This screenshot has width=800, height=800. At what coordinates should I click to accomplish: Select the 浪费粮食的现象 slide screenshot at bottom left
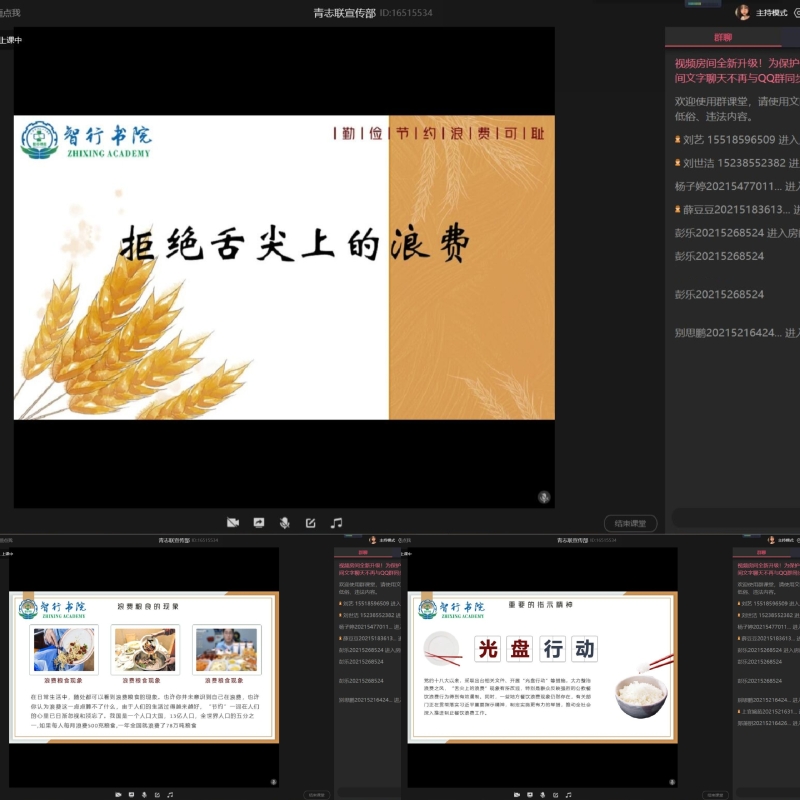(x=144, y=668)
